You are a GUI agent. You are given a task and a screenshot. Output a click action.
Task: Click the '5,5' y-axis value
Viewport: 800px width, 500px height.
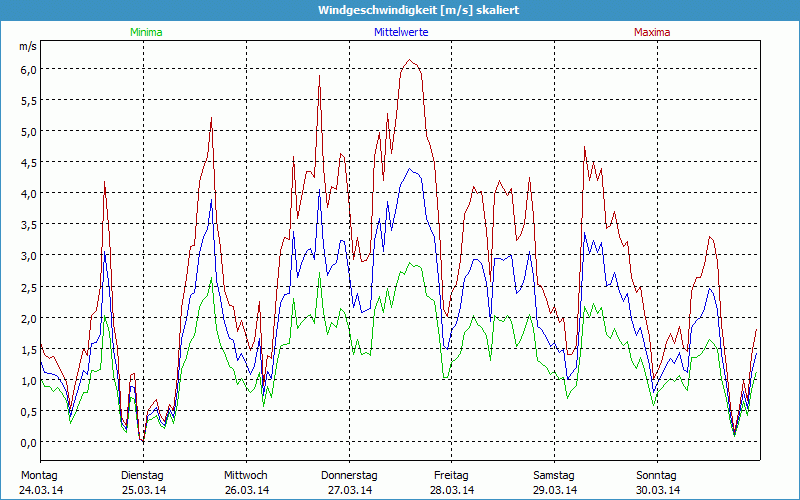pyautogui.click(x=29, y=101)
